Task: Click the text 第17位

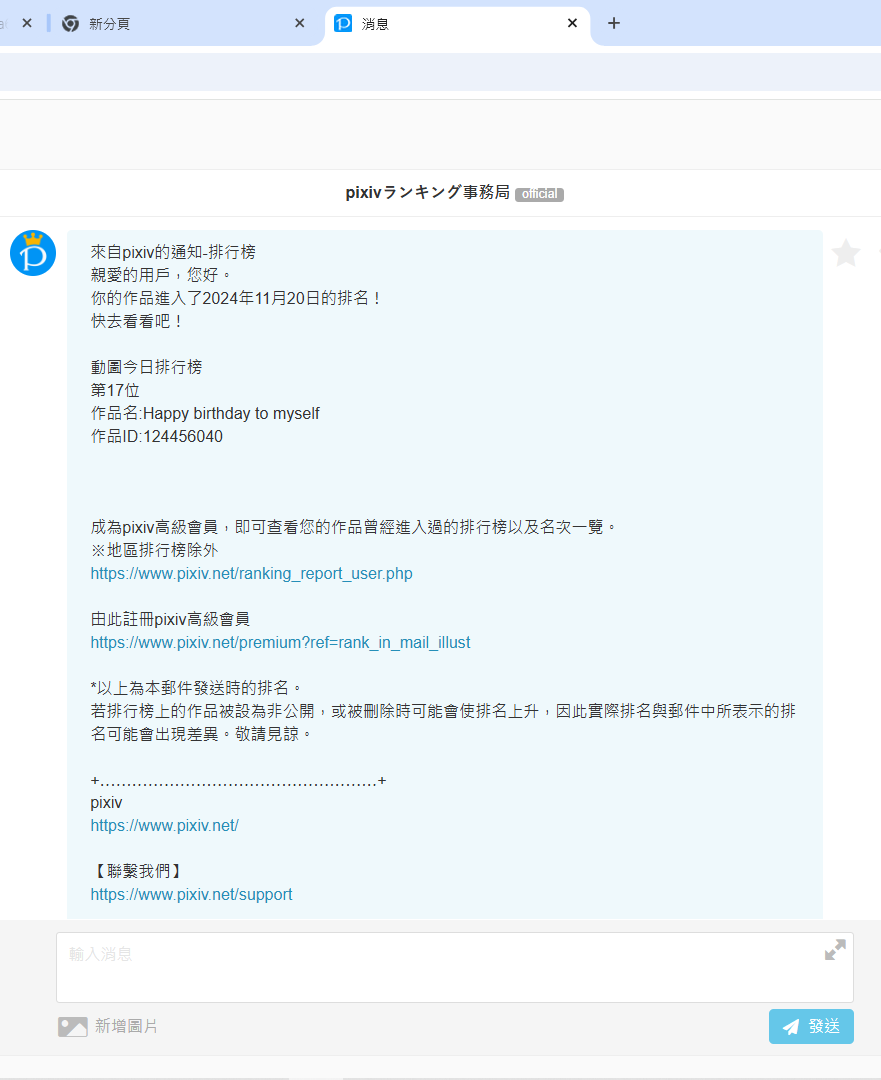Action: pyautogui.click(x=115, y=391)
